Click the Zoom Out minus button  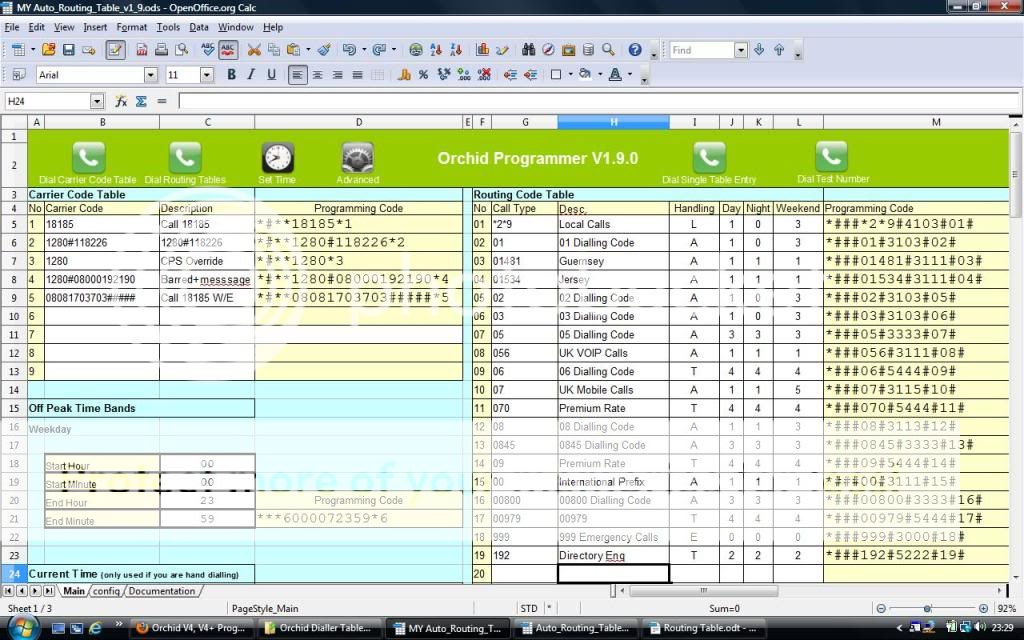click(881, 609)
